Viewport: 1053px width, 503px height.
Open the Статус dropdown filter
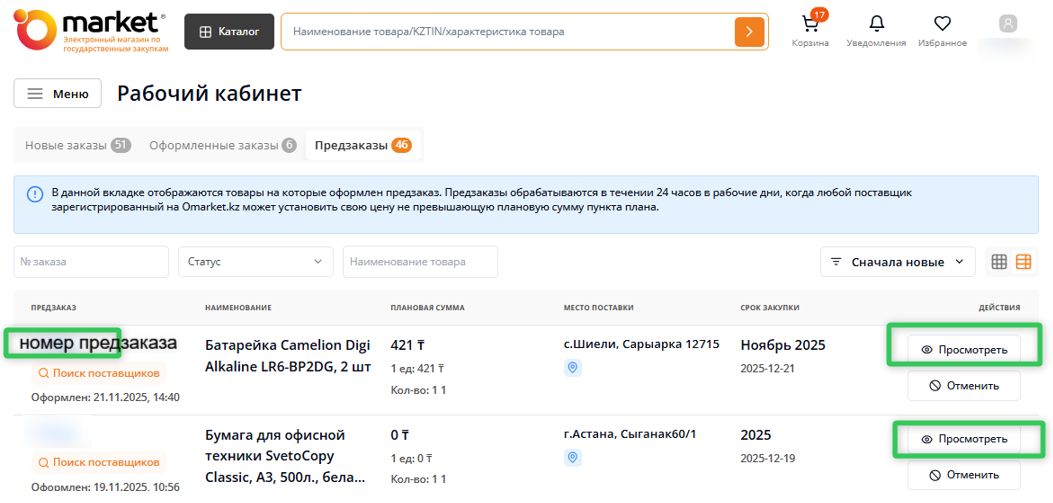coord(255,262)
